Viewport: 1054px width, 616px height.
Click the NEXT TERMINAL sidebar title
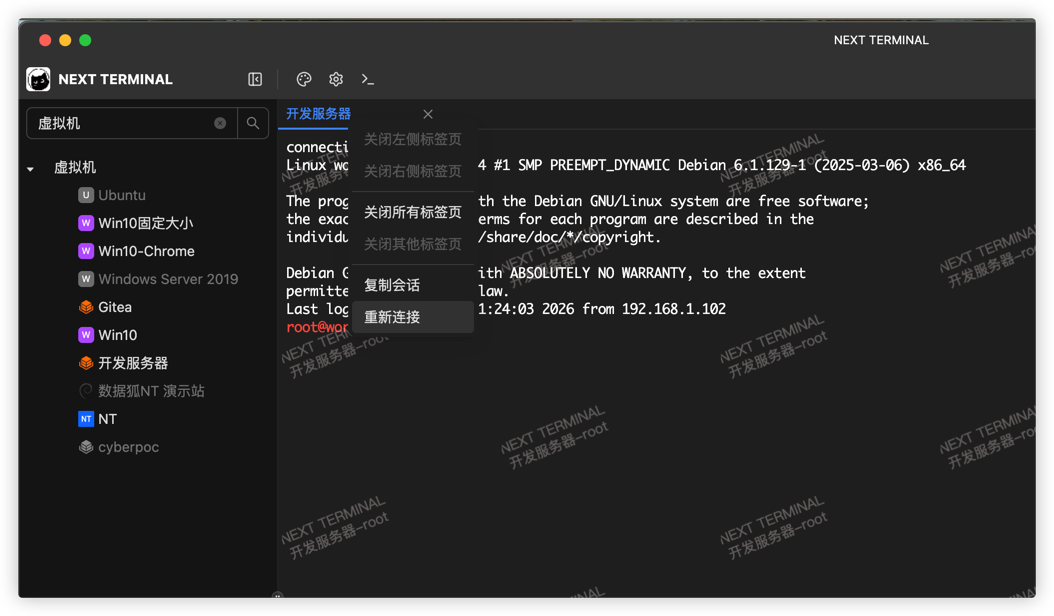(x=116, y=79)
